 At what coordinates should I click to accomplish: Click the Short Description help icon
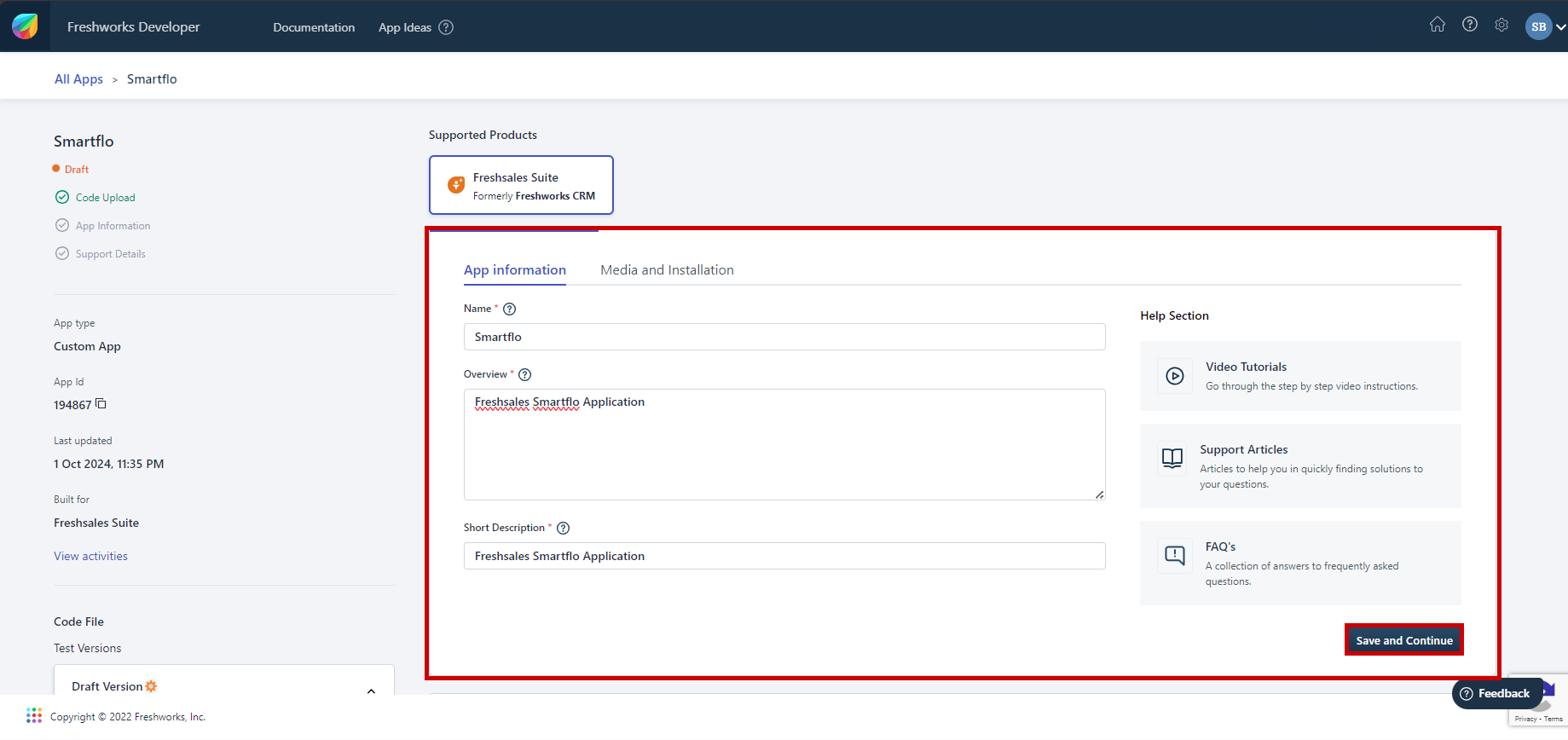[564, 528]
